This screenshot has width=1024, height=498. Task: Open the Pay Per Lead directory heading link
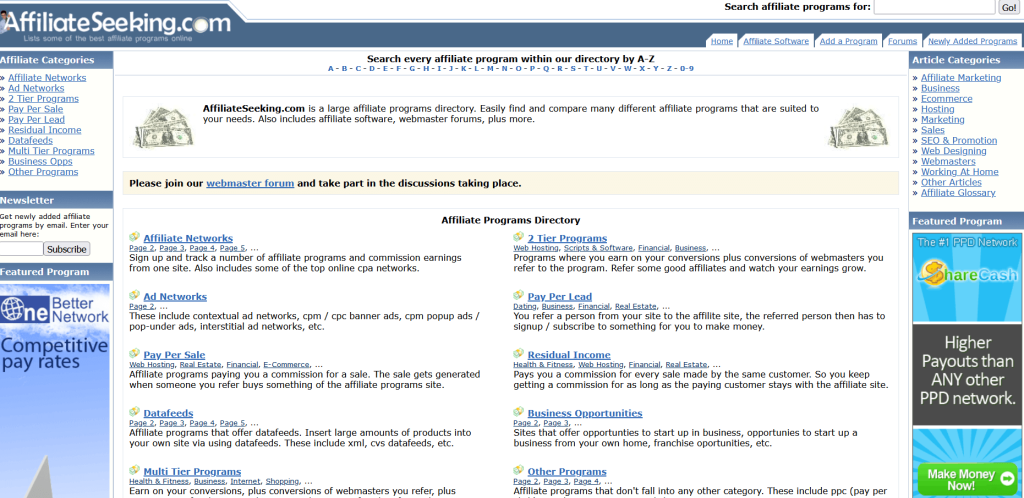[560, 296]
